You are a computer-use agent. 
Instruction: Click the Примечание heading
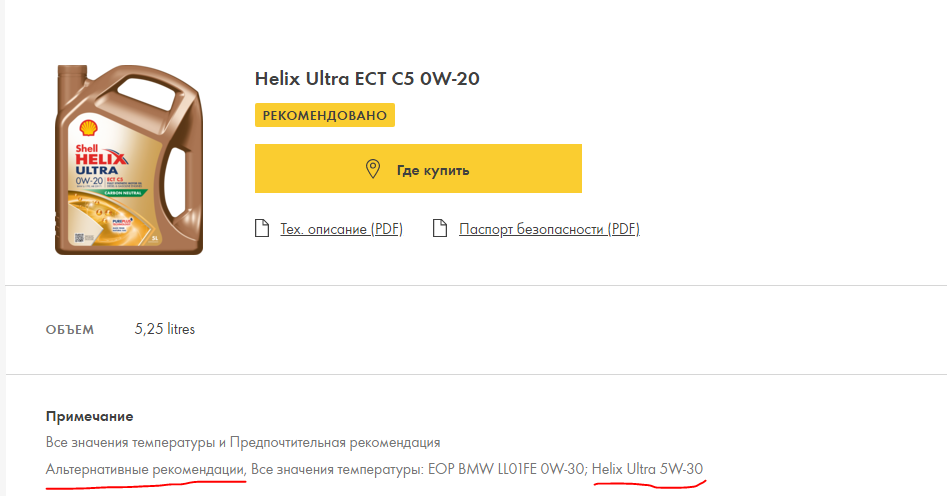point(89,416)
